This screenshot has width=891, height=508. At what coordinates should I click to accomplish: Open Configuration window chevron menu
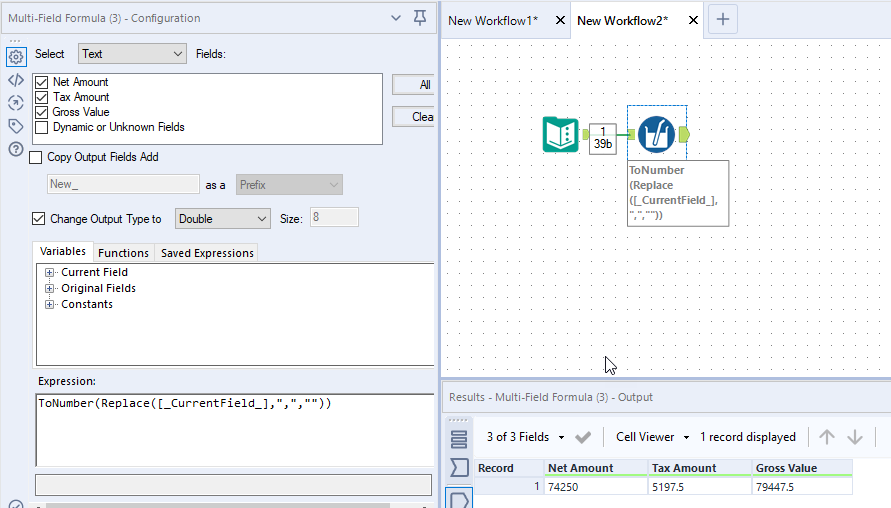(x=396, y=18)
